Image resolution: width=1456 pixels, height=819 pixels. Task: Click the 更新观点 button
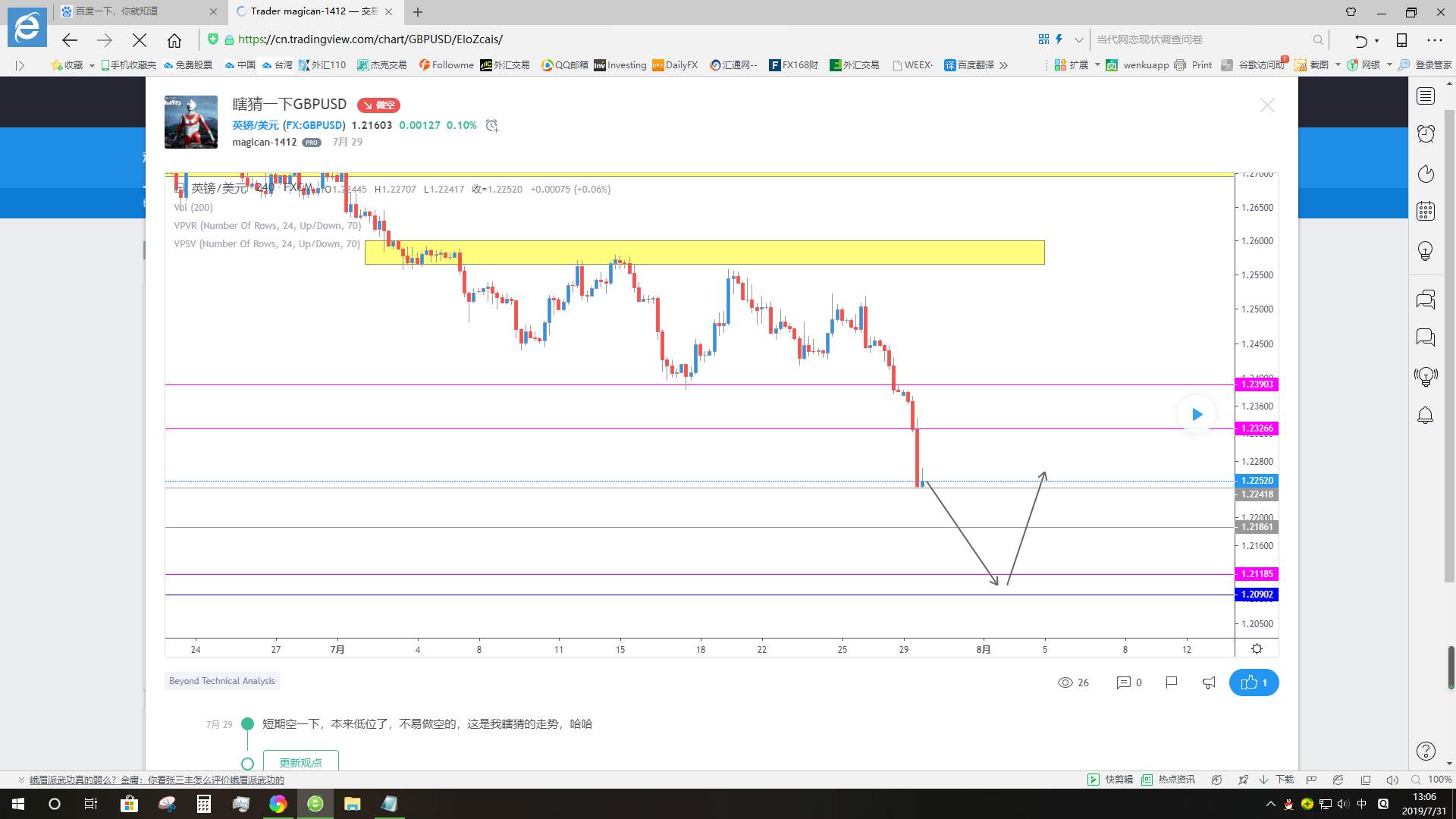pyautogui.click(x=300, y=762)
